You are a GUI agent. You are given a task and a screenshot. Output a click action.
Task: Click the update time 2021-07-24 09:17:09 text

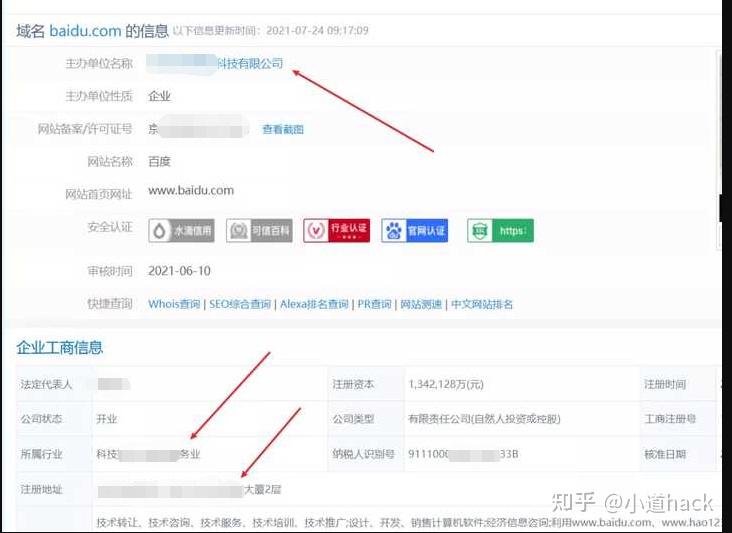point(317,31)
